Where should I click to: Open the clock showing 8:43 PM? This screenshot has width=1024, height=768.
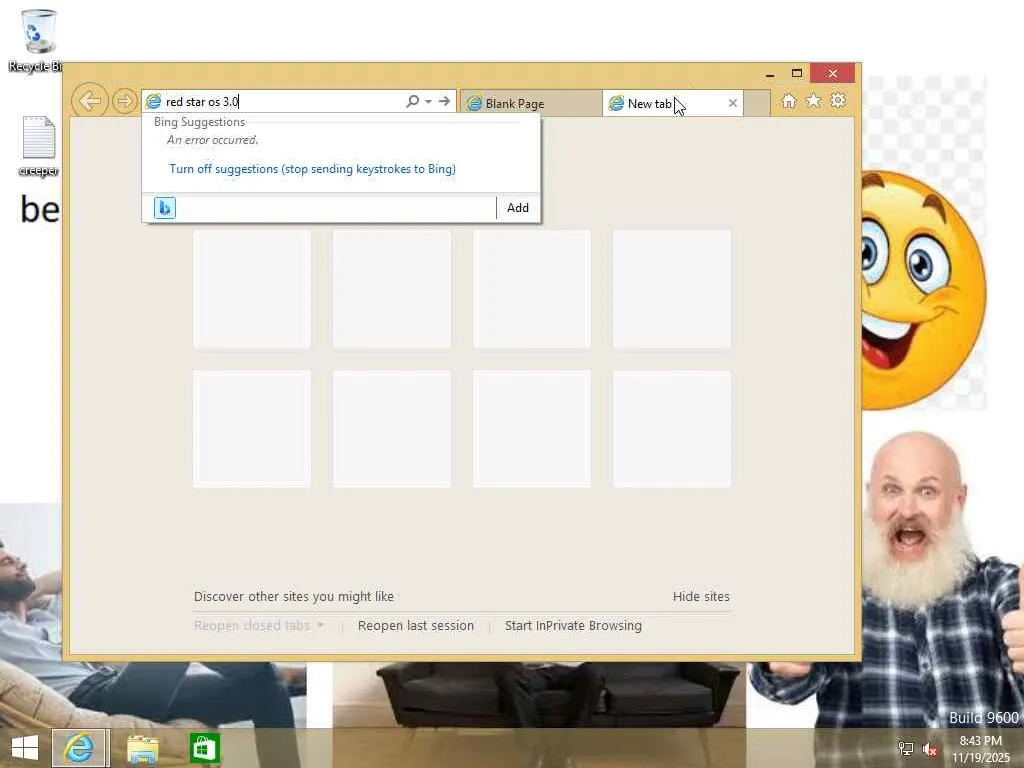pyautogui.click(x=981, y=749)
